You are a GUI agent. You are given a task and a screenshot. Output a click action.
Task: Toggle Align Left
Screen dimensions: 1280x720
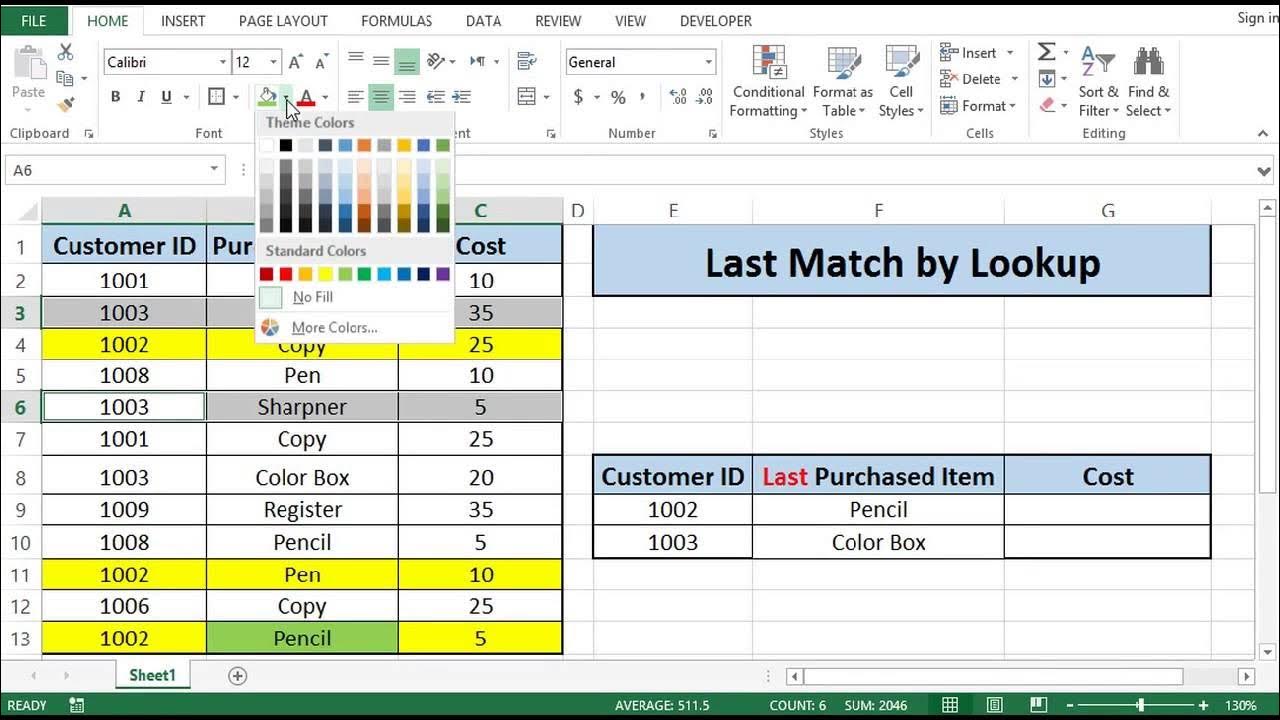coord(355,97)
